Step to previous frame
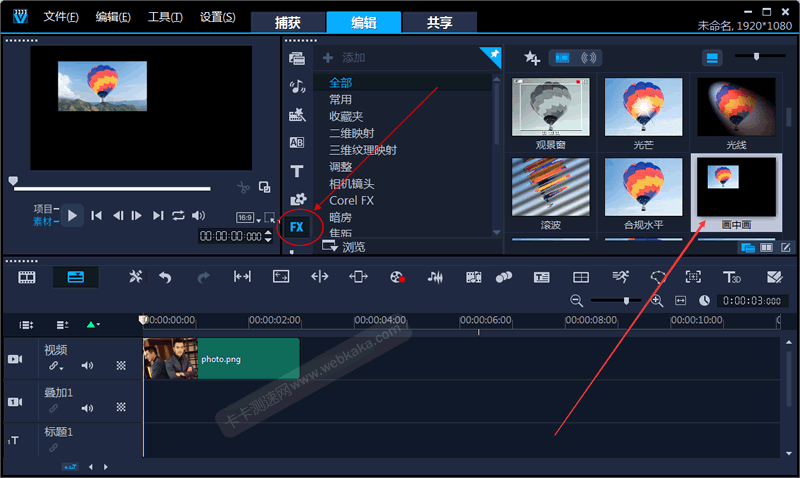 click(x=118, y=216)
